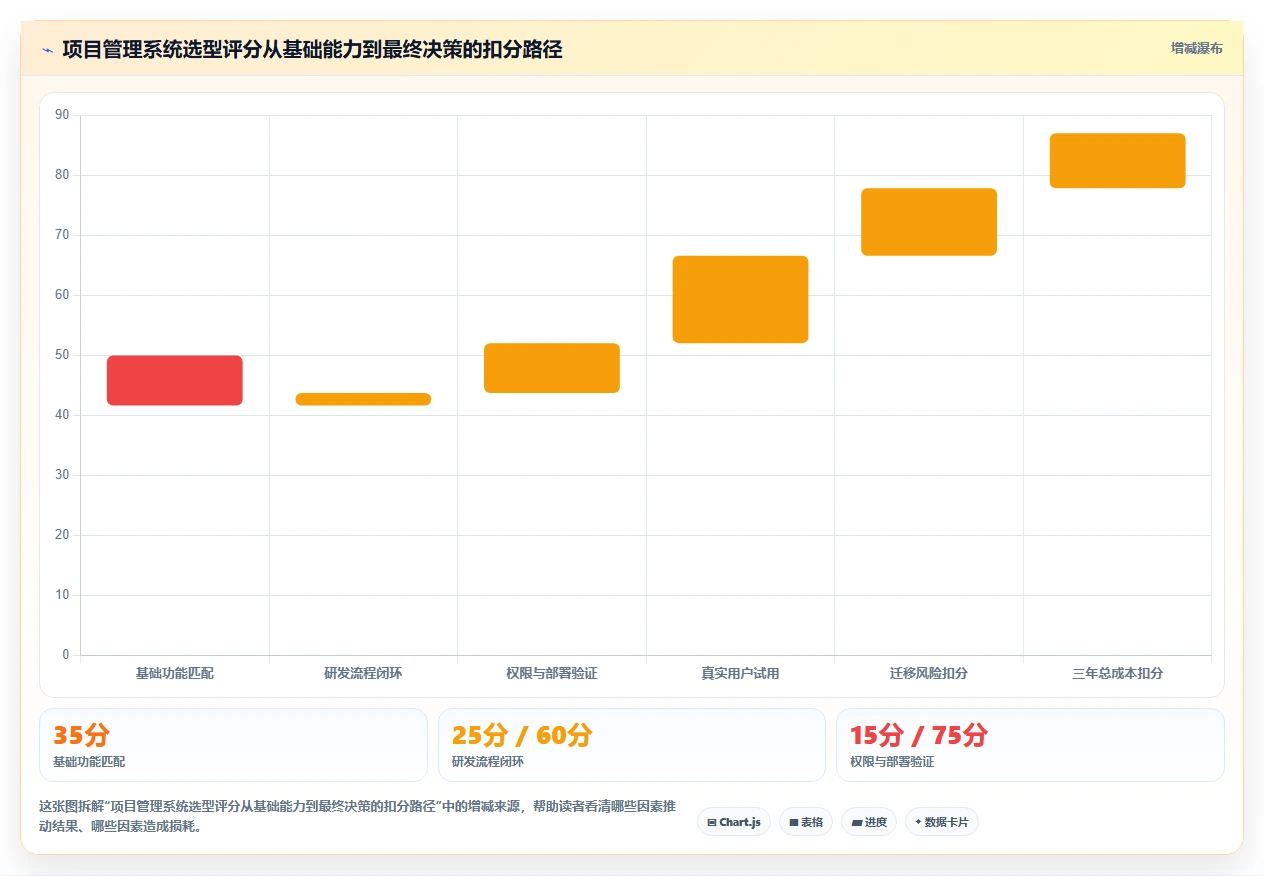Open the 25分 / 60分 data card
Viewport: 1264px width, 876px height.
pyautogui.click(x=632, y=745)
